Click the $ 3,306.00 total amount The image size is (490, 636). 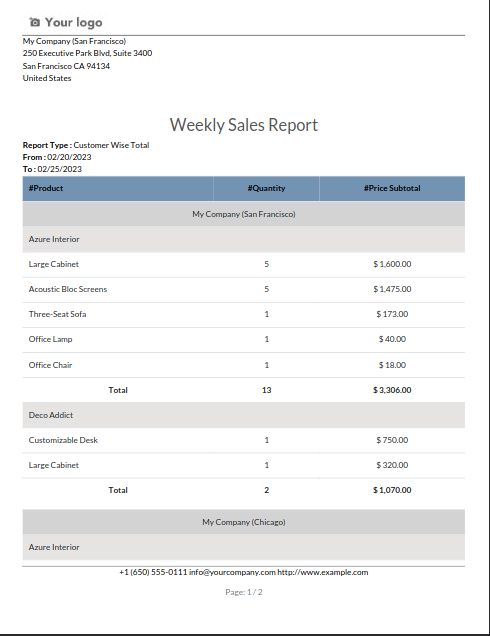pos(392,390)
